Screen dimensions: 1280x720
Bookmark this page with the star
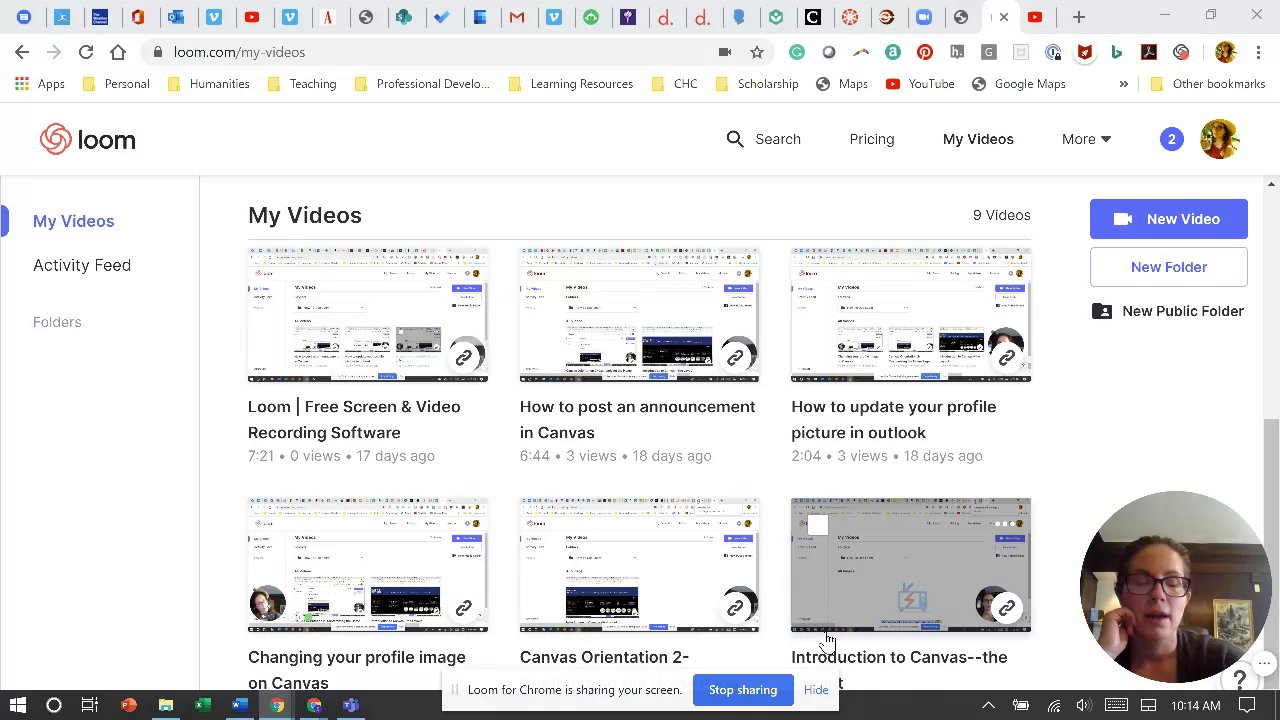[757, 52]
